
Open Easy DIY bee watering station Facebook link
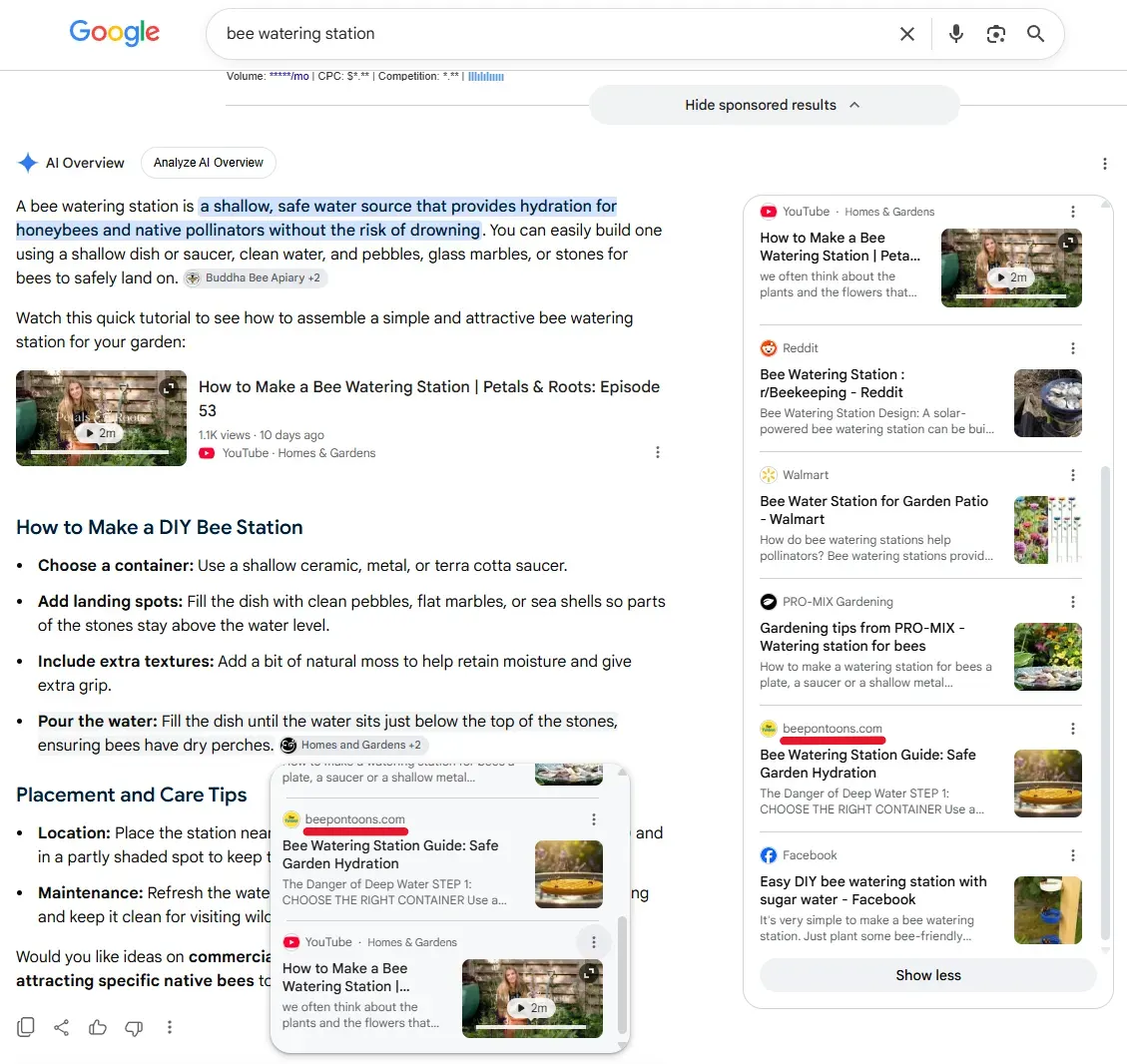pos(873,891)
